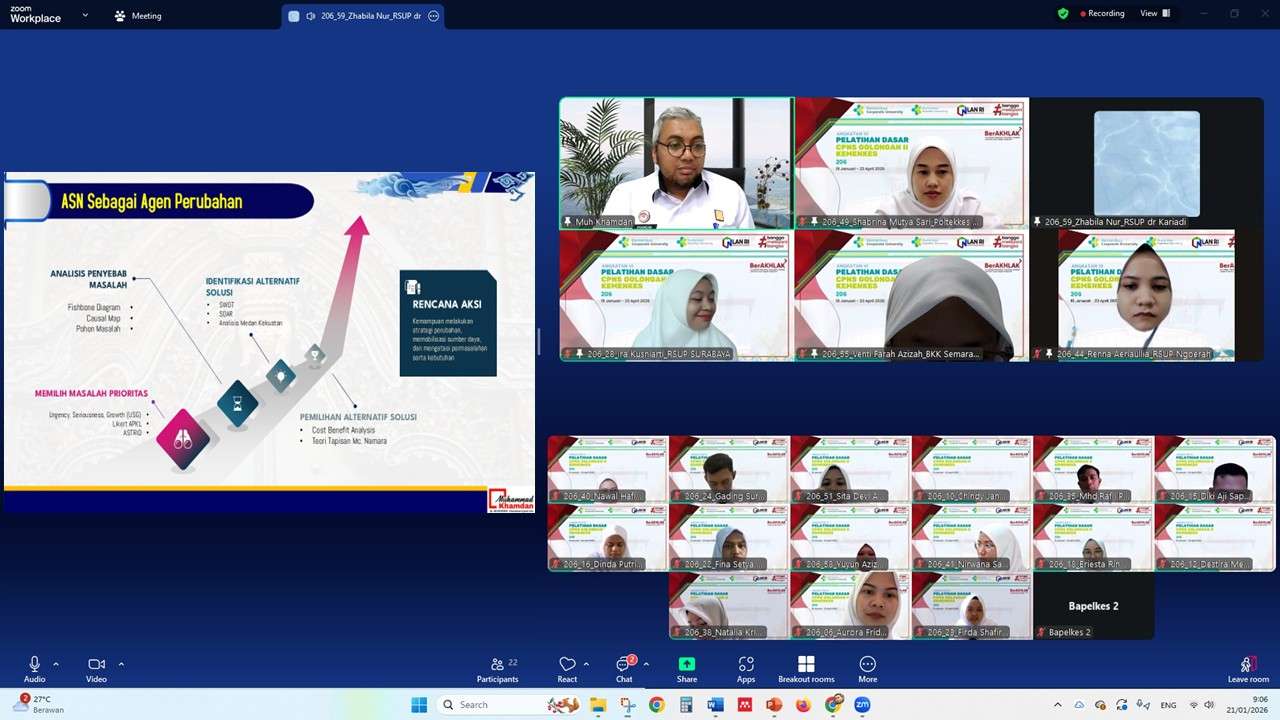Viewport: 1280px width, 720px height.
Task: Open the Chat panel
Action: [624, 667]
